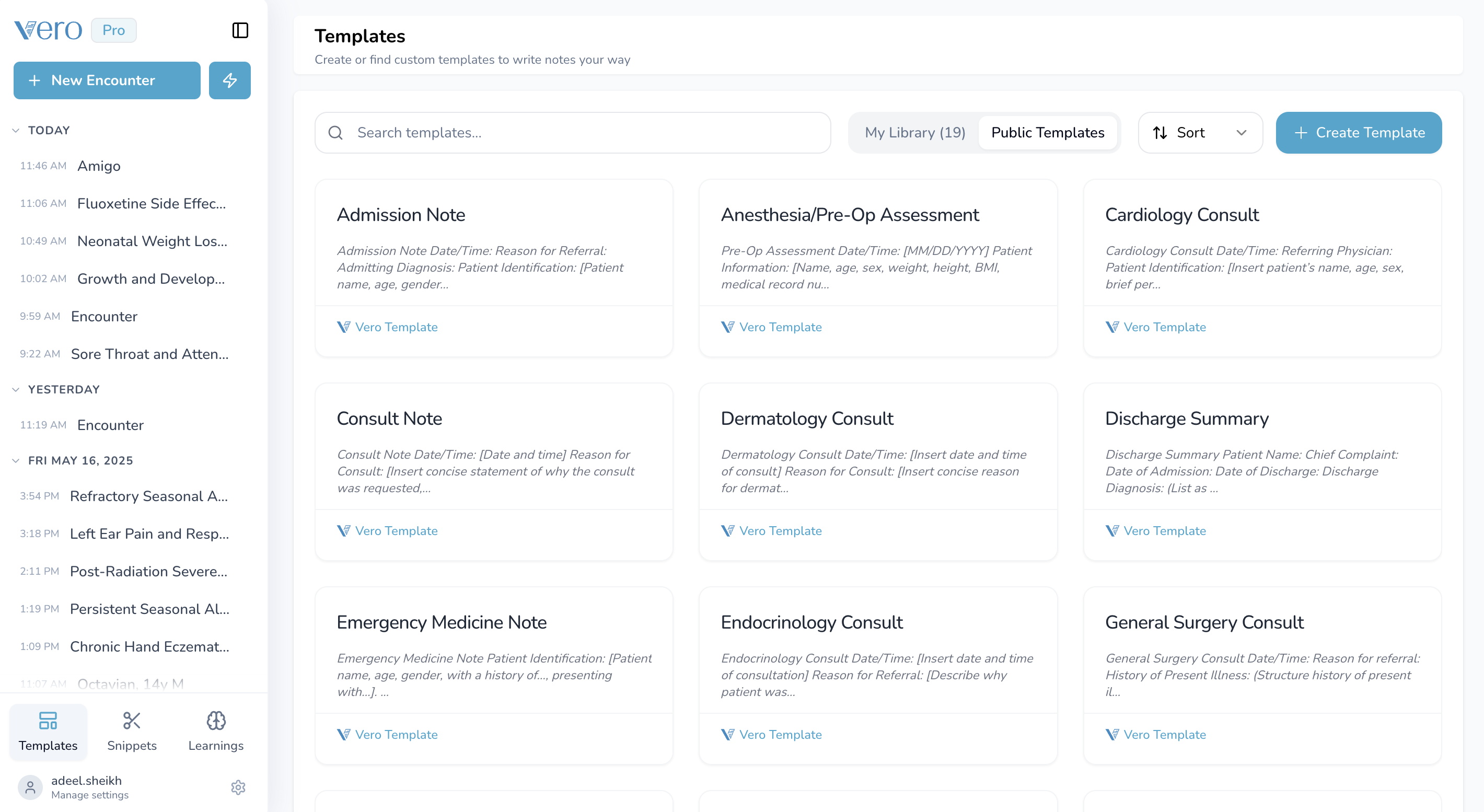Collapse the Fri May 16, 2025 section
The width and height of the screenshot is (1484, 812).
pos(16,460)
